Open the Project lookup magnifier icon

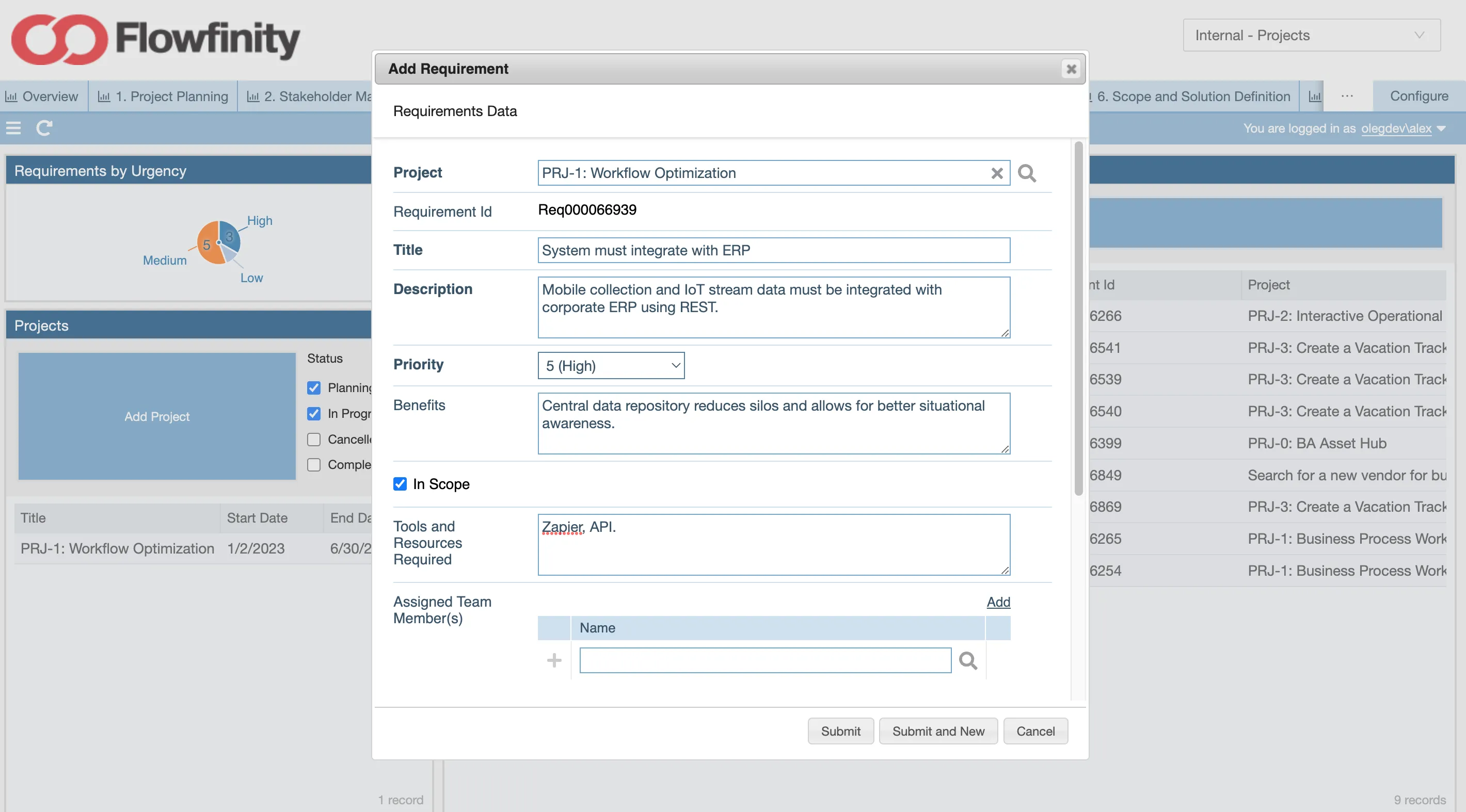[x=1027, y=173]
